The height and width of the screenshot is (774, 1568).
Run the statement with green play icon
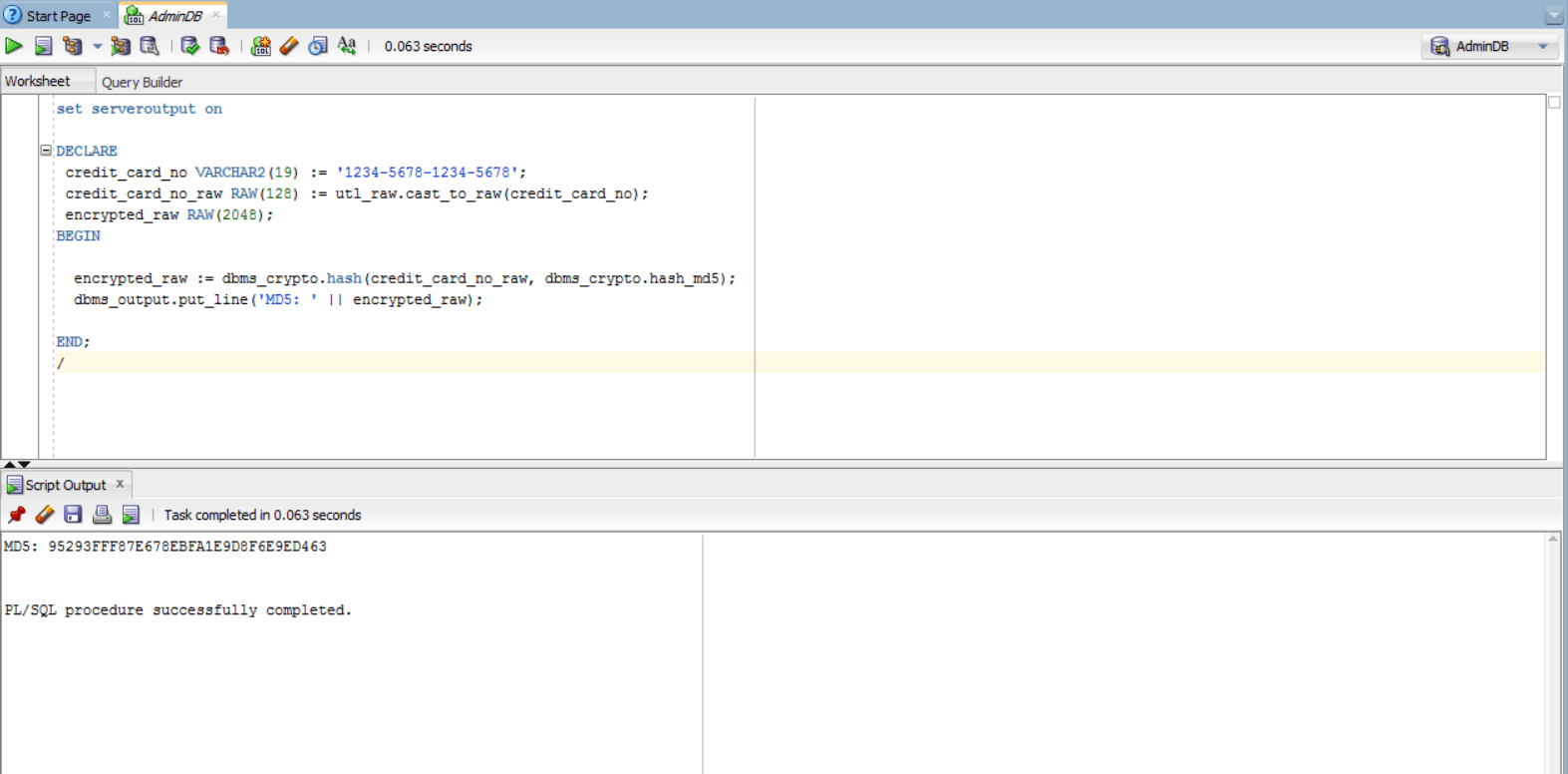click(14, 46)
